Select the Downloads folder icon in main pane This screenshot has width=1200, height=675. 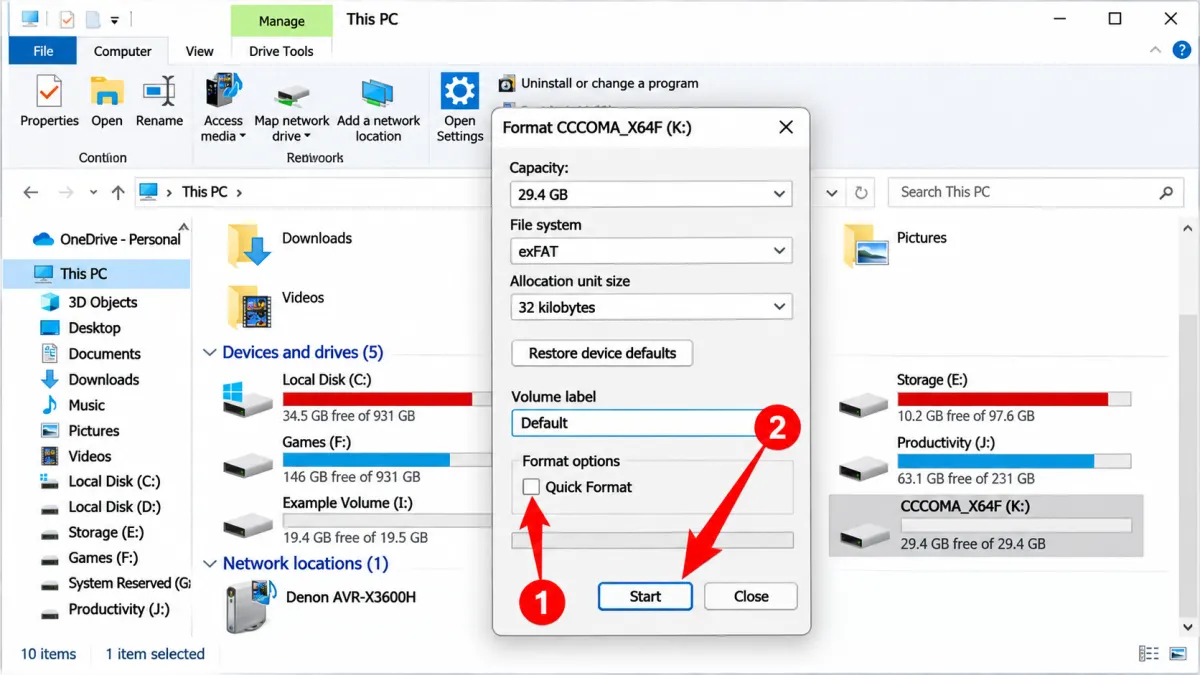pyautogui.click(x=249, y=245)
